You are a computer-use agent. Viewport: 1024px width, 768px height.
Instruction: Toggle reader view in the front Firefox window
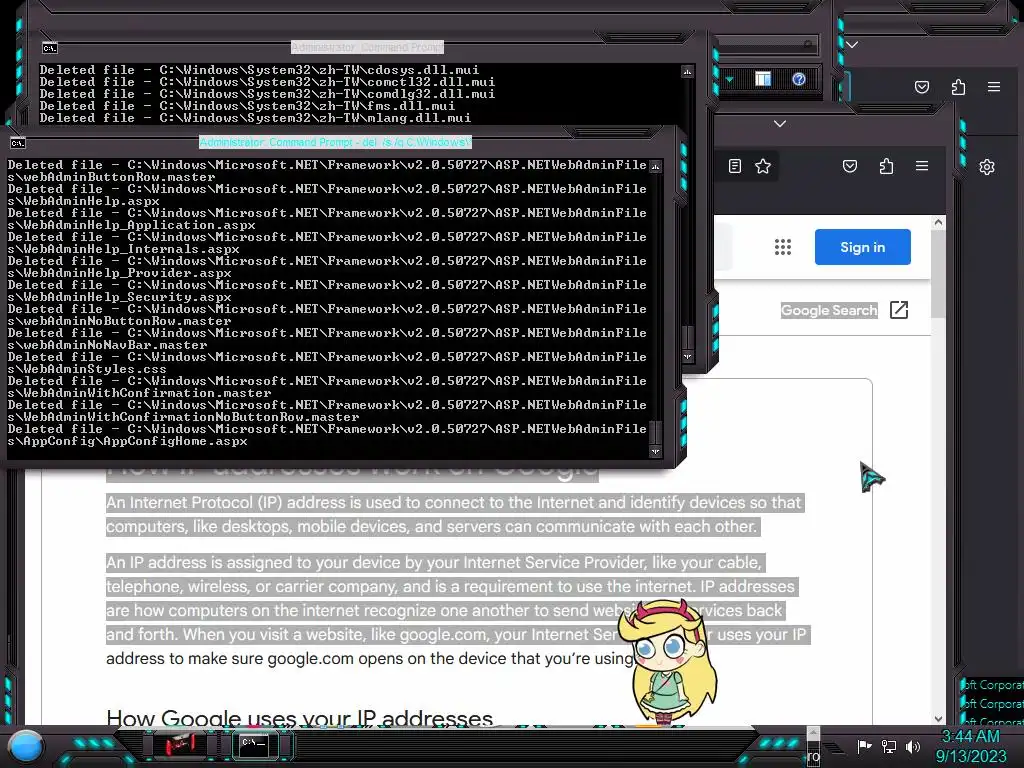[x=735, y=166]
